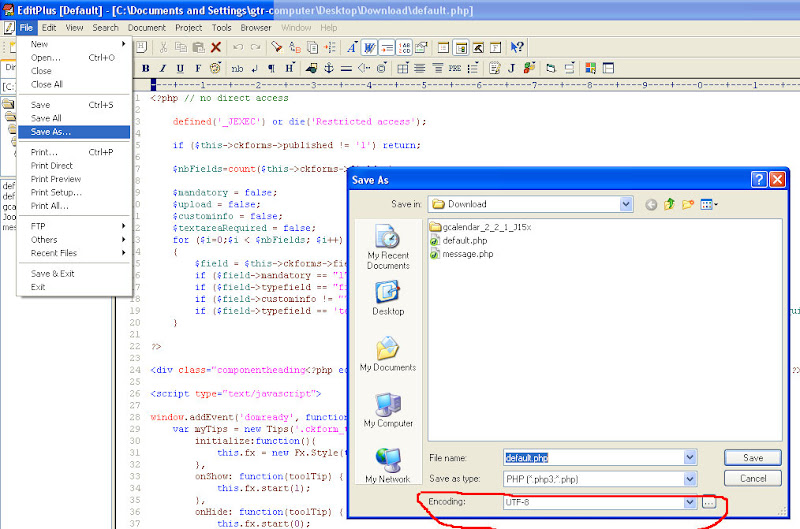Click the Save button in dialog

[753, 458]
